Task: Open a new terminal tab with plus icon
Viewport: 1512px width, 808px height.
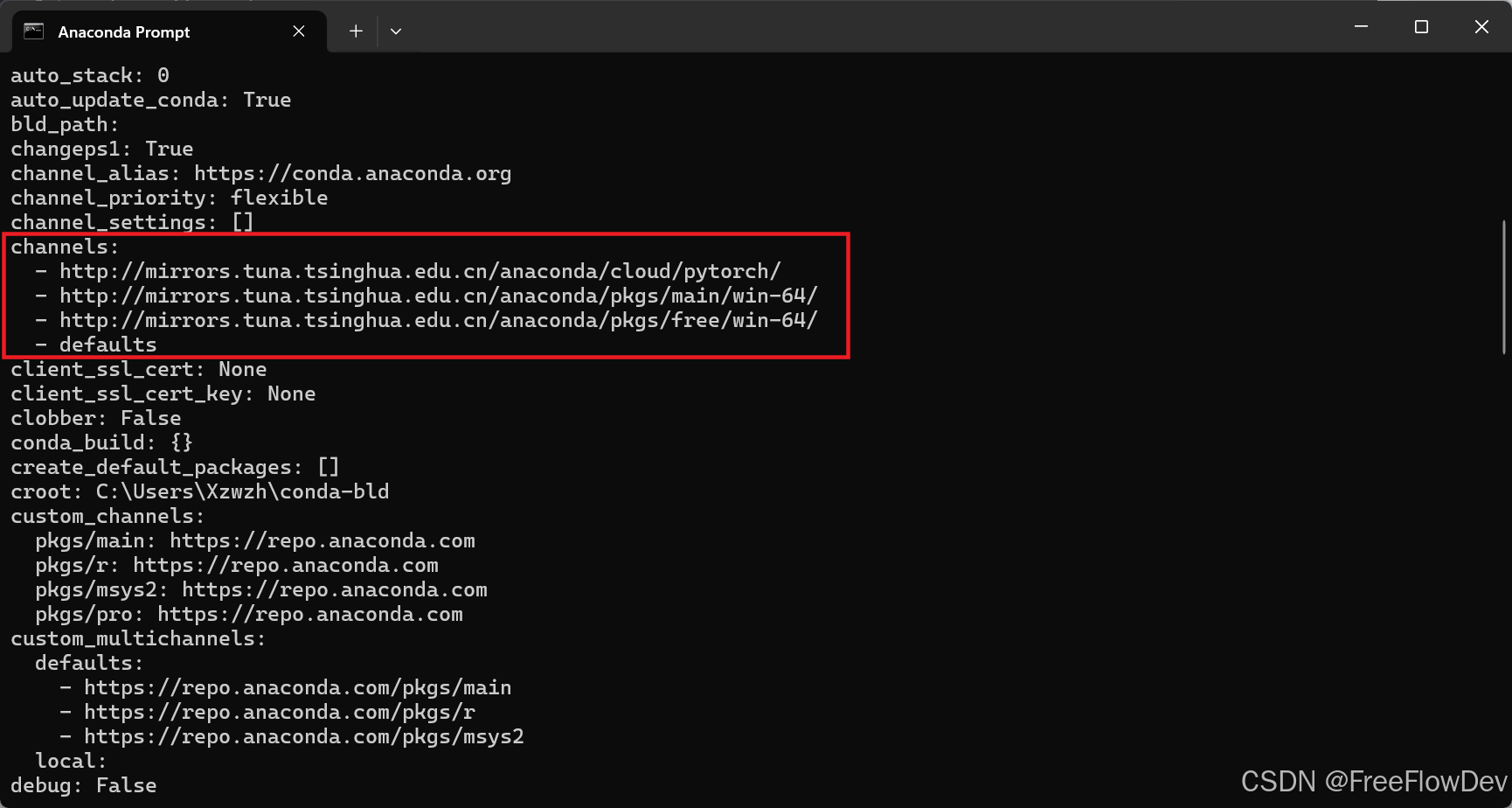Action: click(356, 31)
